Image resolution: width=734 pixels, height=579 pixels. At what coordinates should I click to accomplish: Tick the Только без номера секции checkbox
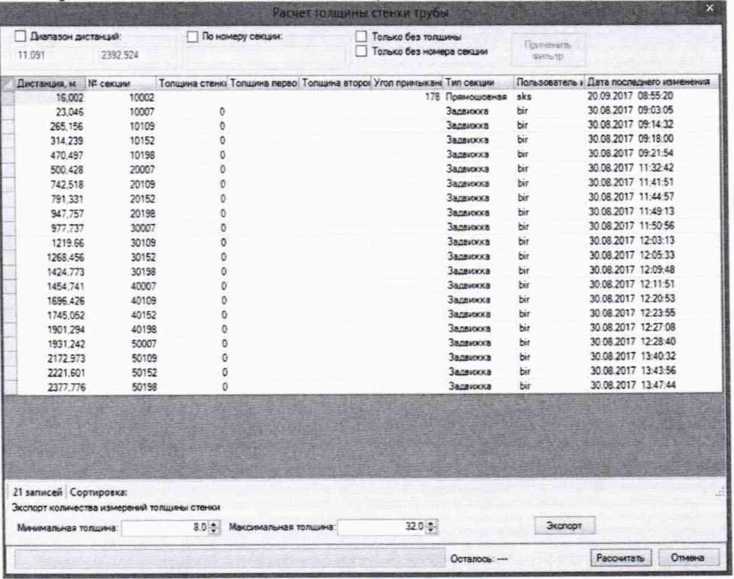(362, 50)
